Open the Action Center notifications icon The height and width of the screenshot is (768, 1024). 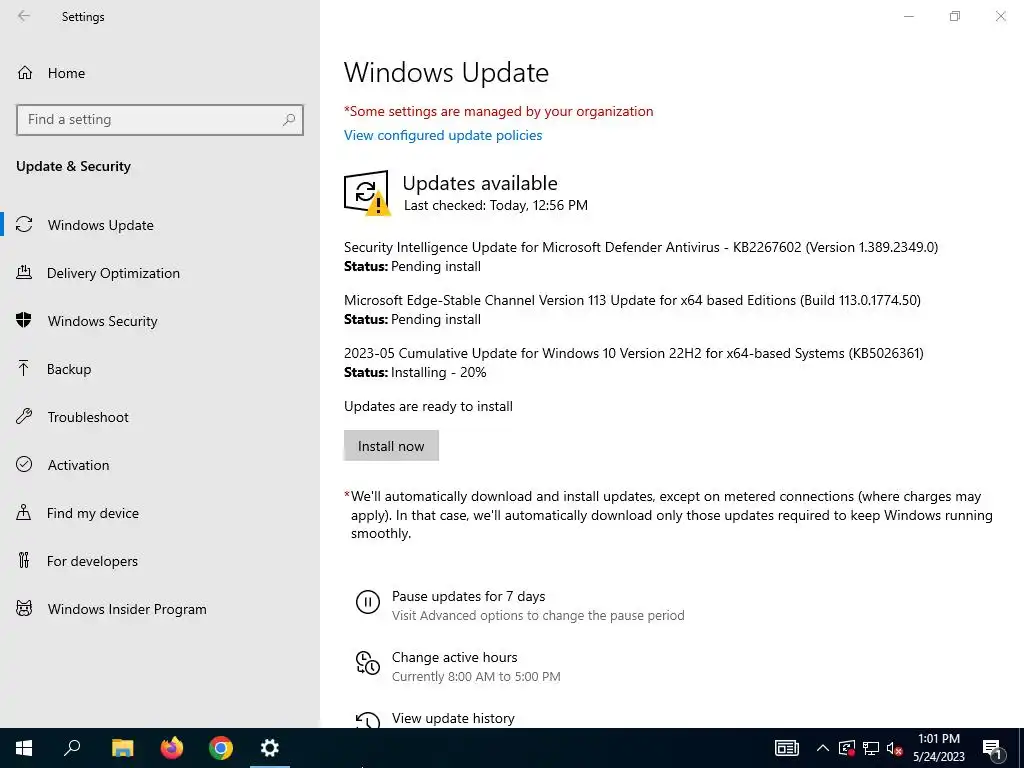[993, 750]
